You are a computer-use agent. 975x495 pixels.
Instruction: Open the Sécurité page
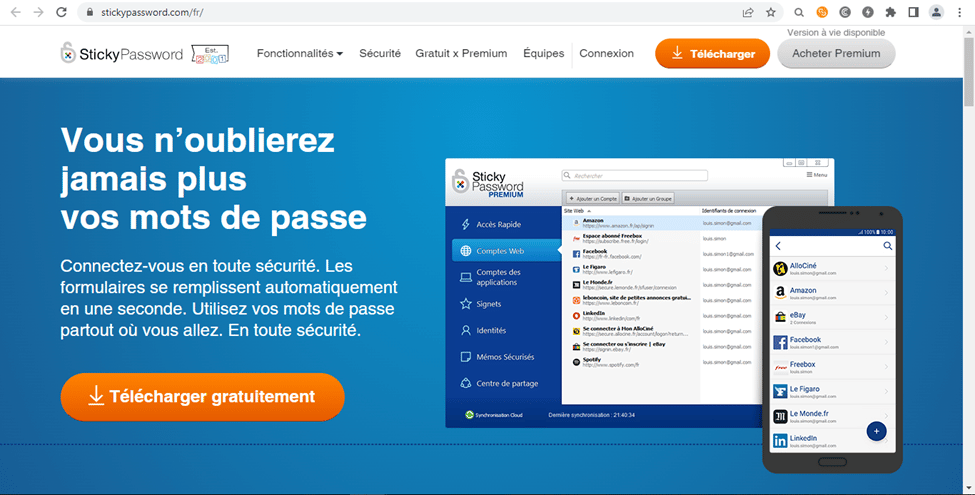click(x=380, y=53)
